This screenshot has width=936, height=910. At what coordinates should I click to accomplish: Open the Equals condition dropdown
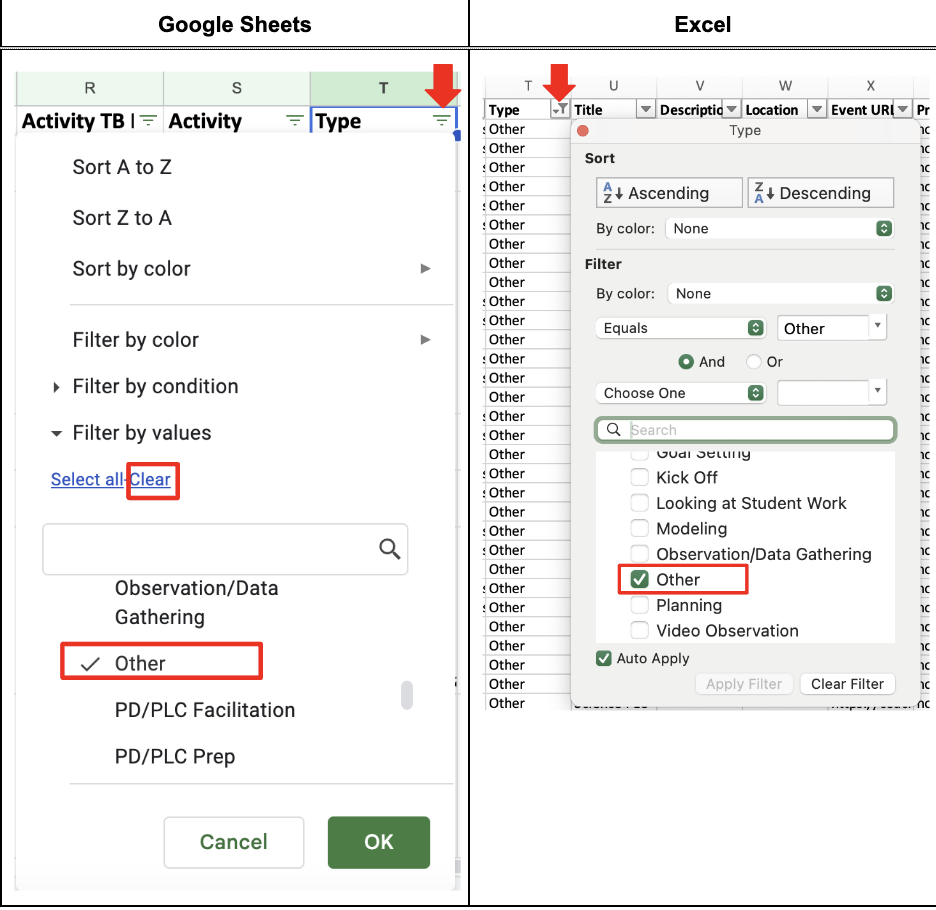[681, 328]
